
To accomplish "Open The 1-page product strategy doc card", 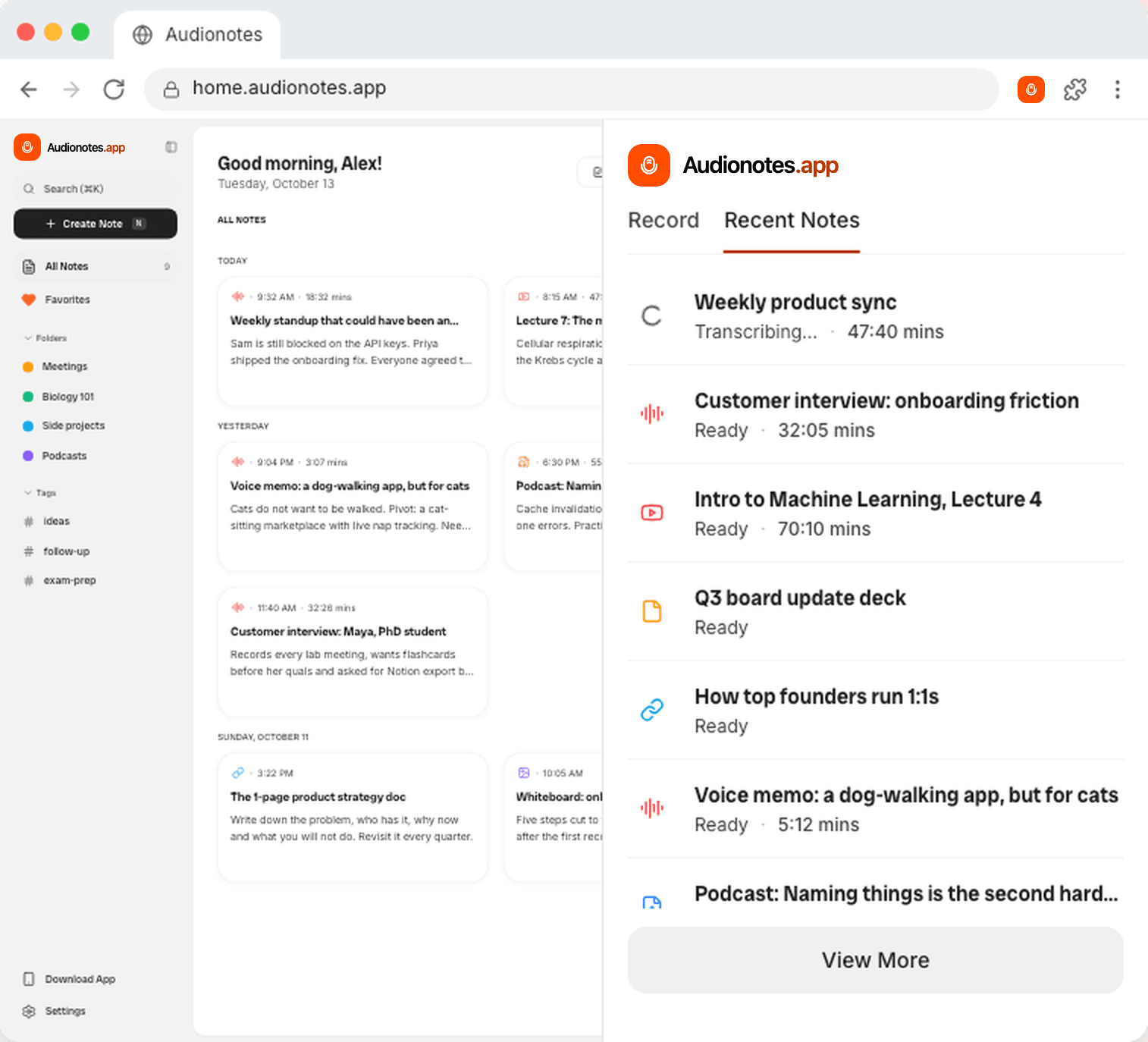I will tap(353, 818).
